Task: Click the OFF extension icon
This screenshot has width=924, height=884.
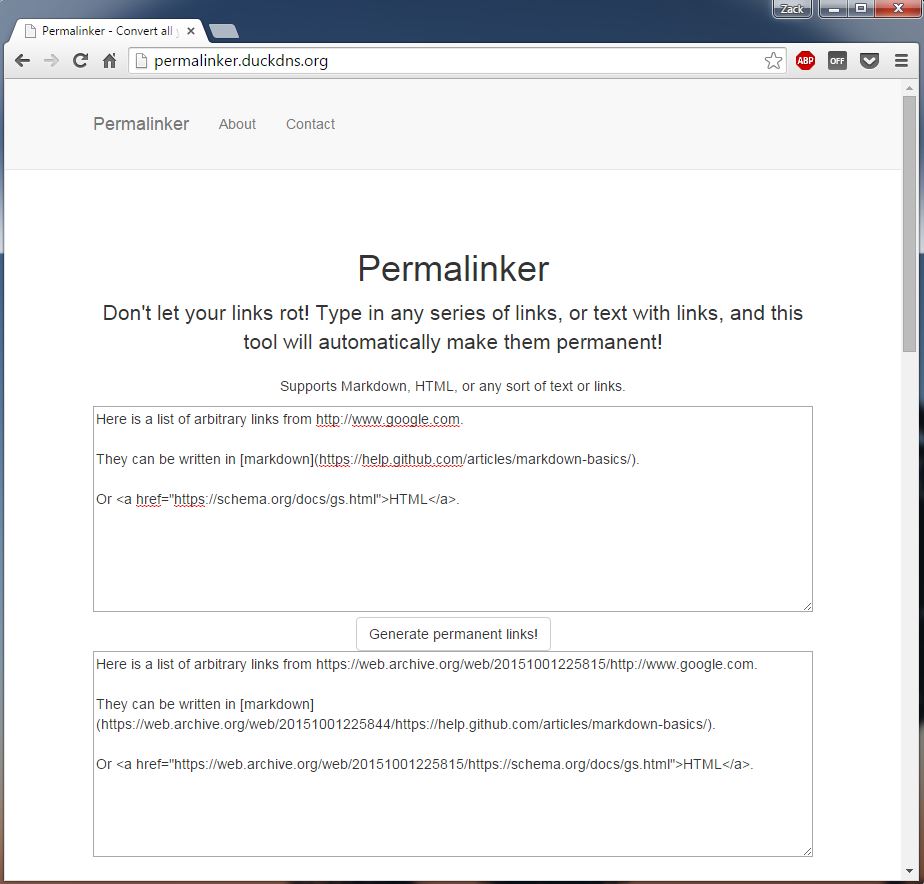Action: click(x=837, y=60)
